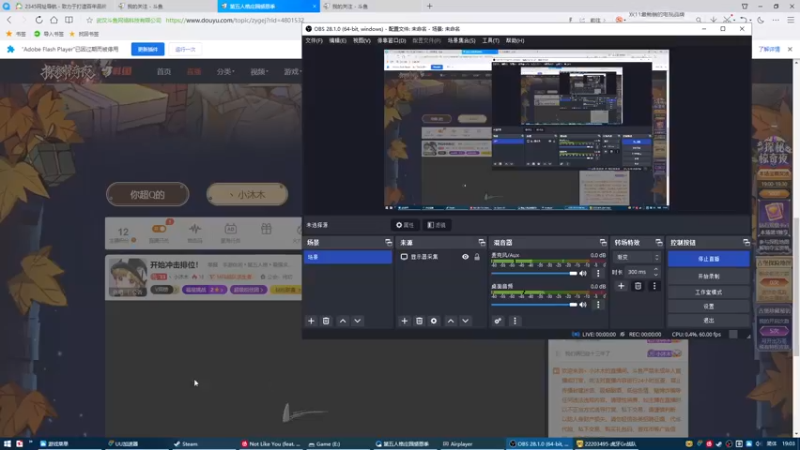Remove scene transition with trash icon
800x450 pixels.
pos(638,286)
